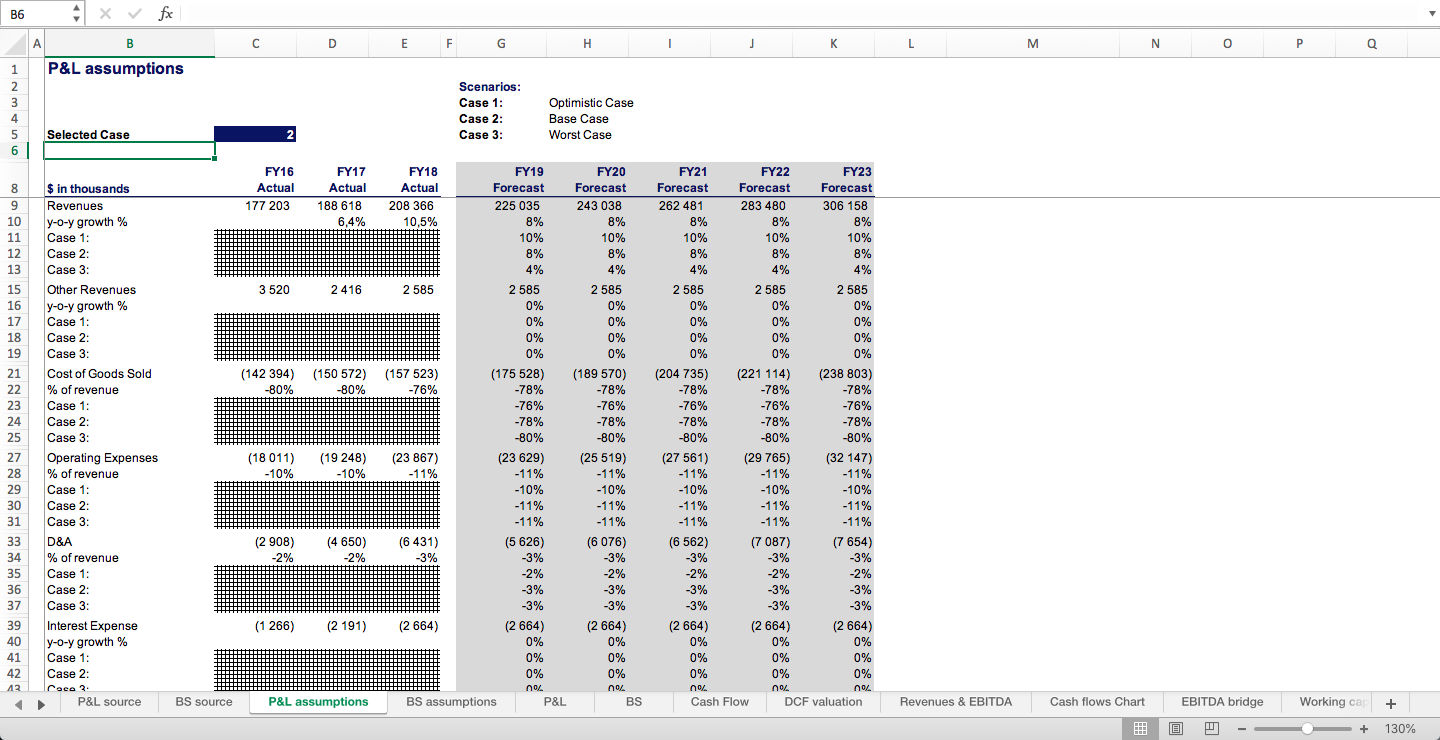Screen dimensions: 1440x740
Task: Click the next-sheet navigation arrow
Action: pos(40,703)
